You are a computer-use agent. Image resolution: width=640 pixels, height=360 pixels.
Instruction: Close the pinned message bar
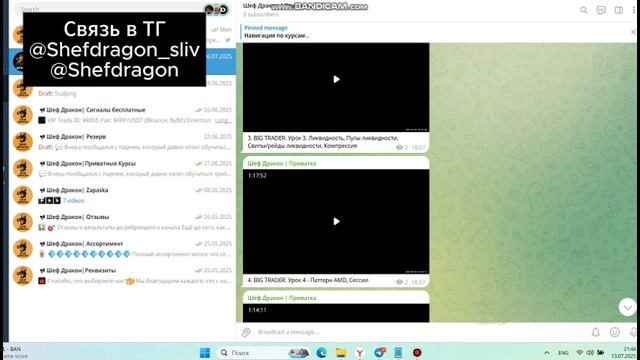click(633, 32)
